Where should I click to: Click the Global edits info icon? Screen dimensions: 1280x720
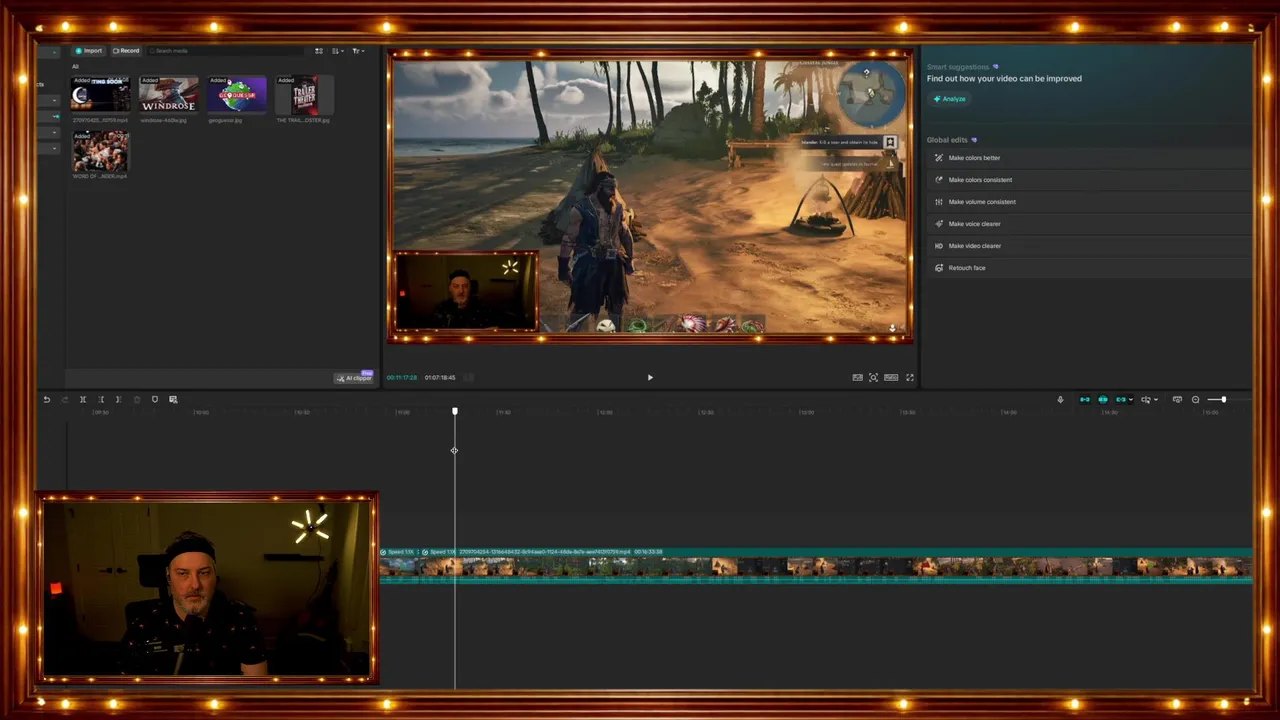pos(974,140)
